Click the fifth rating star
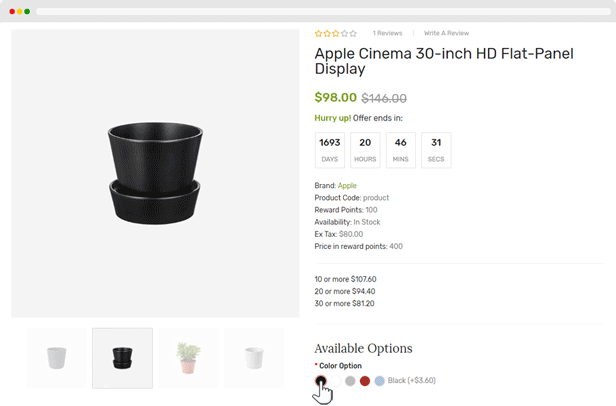Screen dimensions: 616x406 (353, 33)
